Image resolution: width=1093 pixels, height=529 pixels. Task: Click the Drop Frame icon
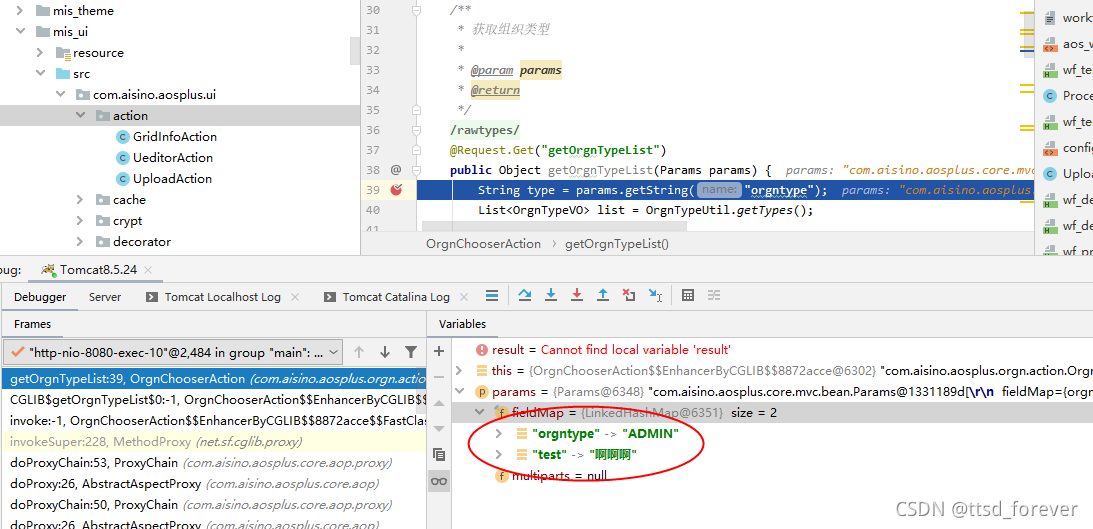pyautogui.click(x=629, y=296)
